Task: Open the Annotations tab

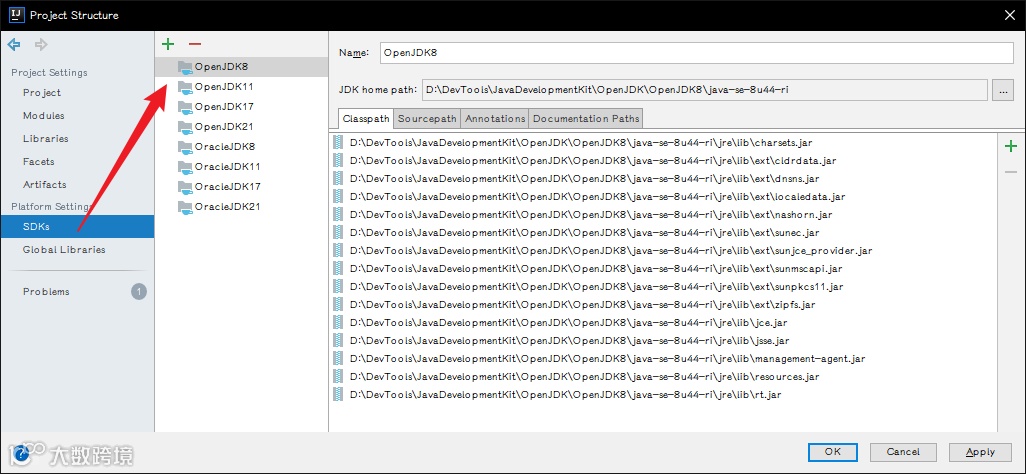Action: coord(495,118)
